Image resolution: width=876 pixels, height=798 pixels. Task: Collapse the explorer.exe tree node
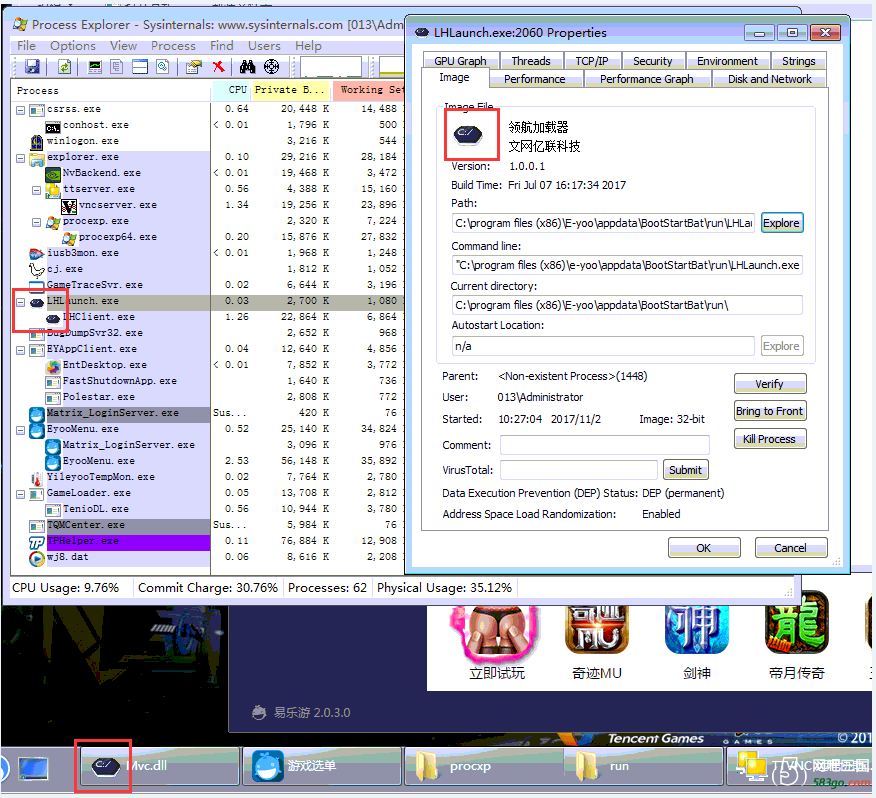(21, 158)
